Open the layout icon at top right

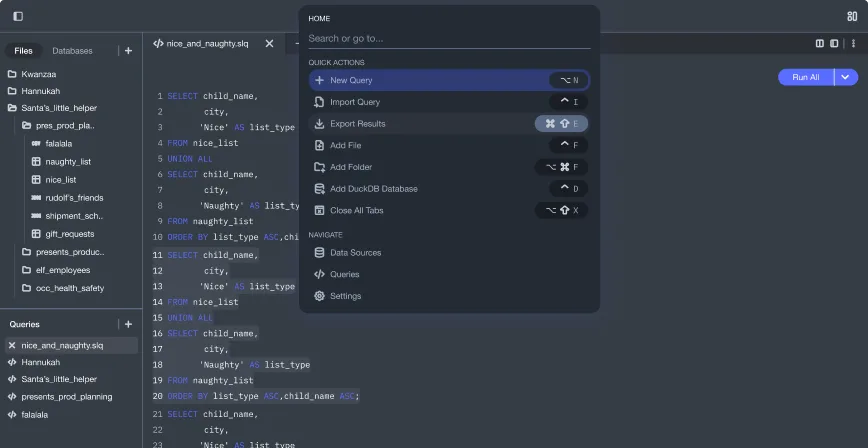click(852, 17)
